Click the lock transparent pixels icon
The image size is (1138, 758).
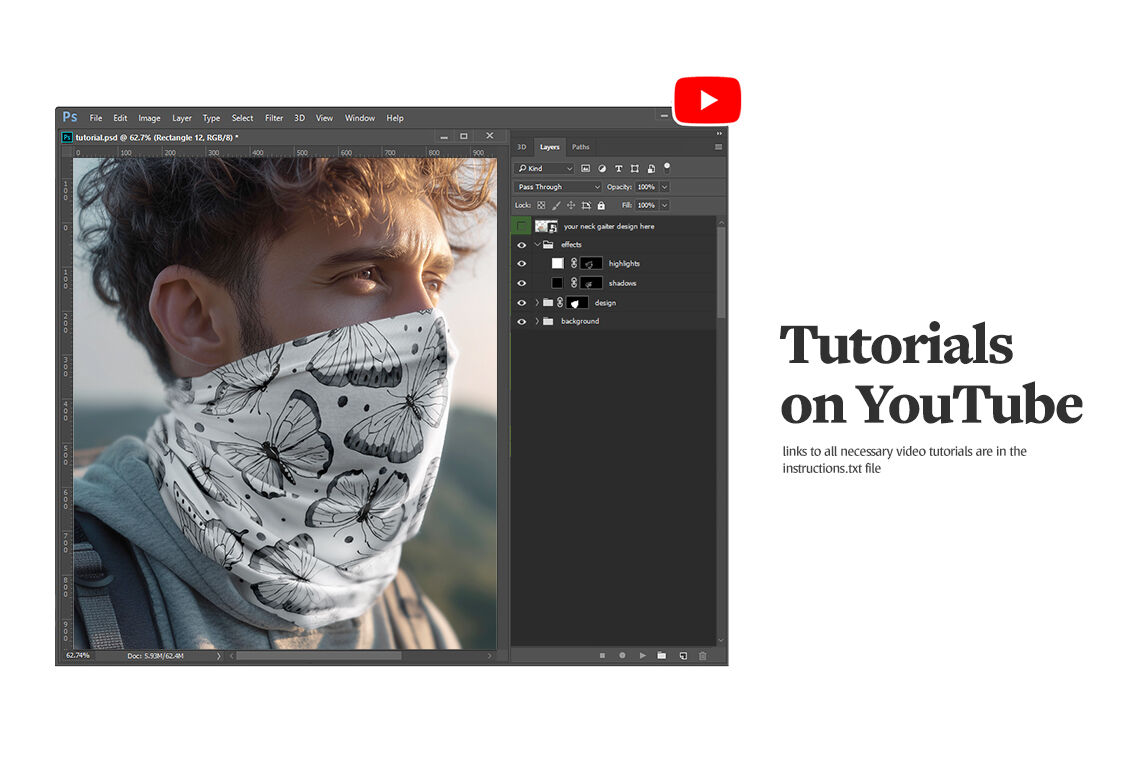541,205
